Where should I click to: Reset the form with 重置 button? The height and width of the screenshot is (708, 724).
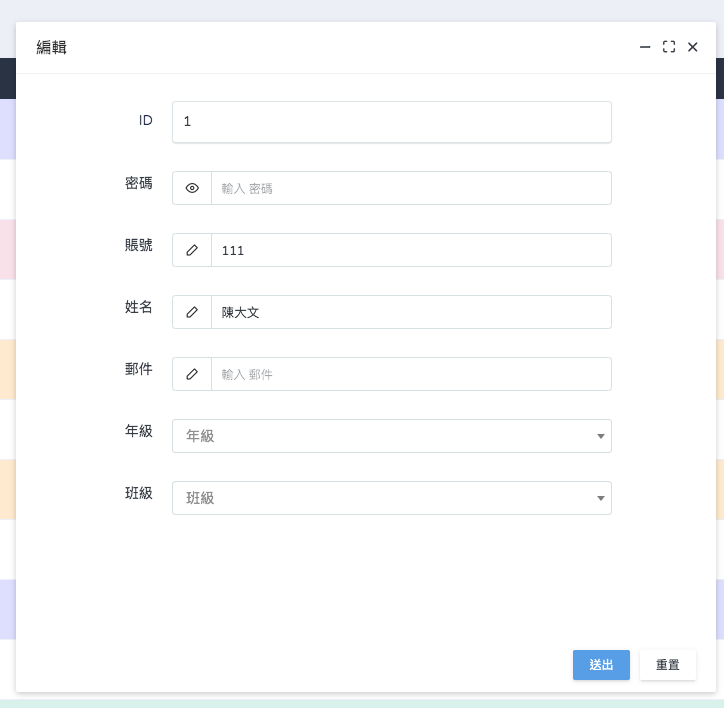667,665
